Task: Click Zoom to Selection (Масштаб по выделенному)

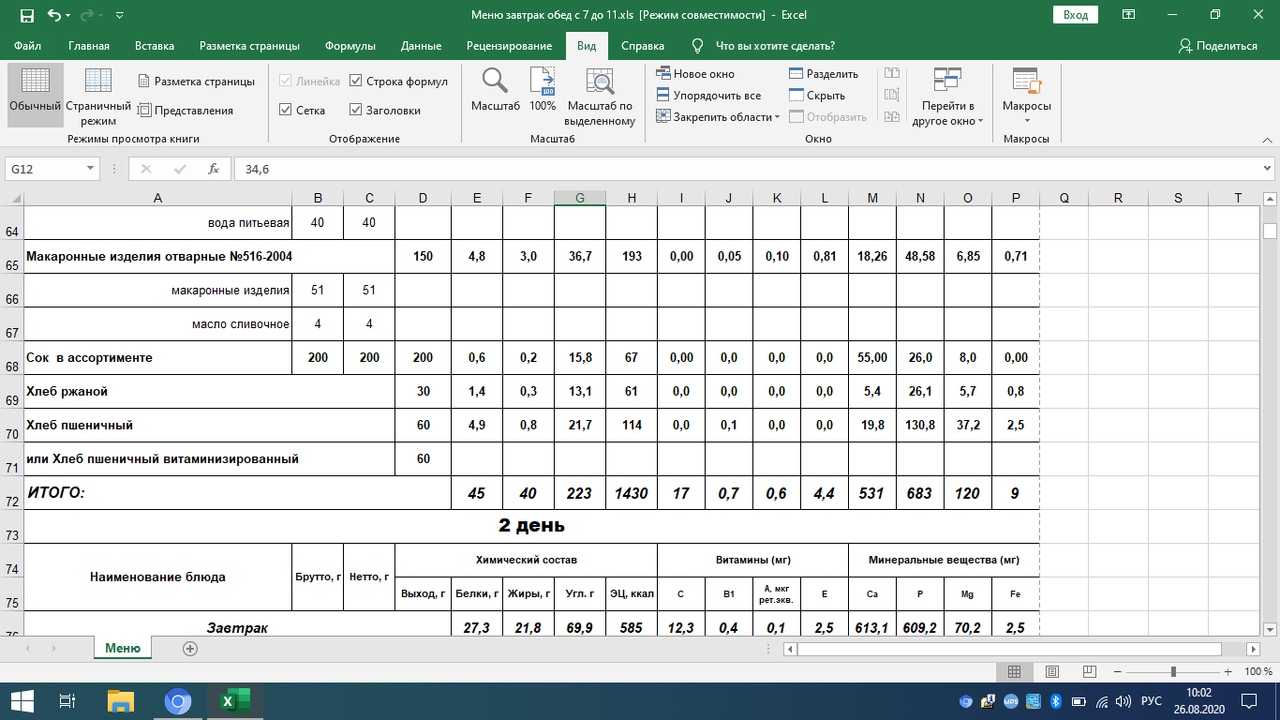Action: click(x=600, y=95)
